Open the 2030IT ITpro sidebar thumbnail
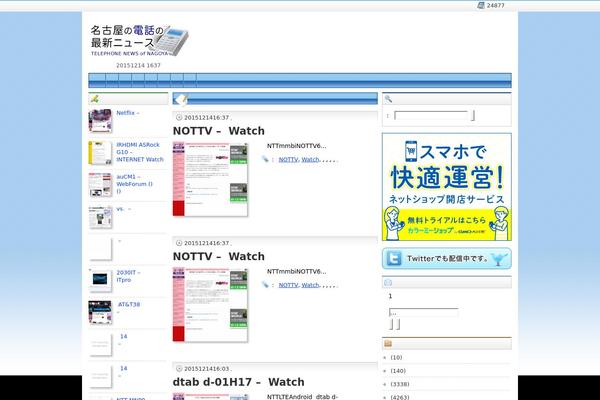This screenshot has width=600, height=400. [x=100, y=281]
